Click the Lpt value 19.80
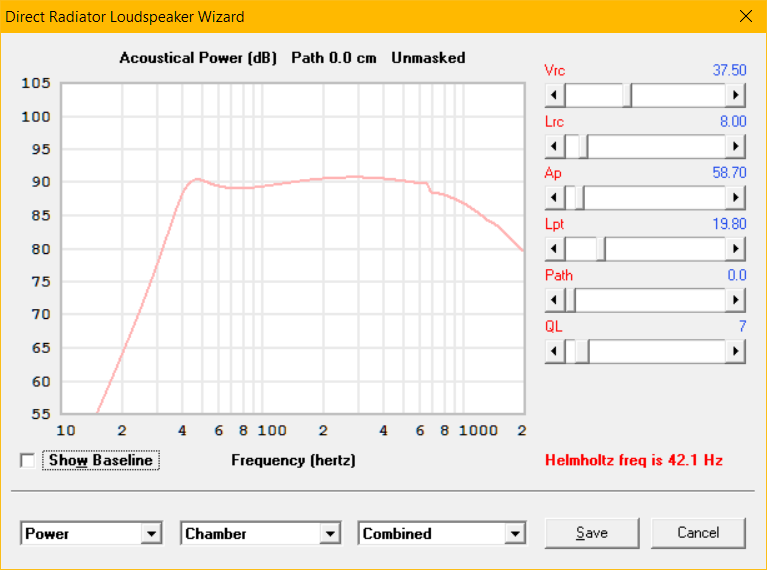Viewport: 767px width, 570px height. pos(729,224)
